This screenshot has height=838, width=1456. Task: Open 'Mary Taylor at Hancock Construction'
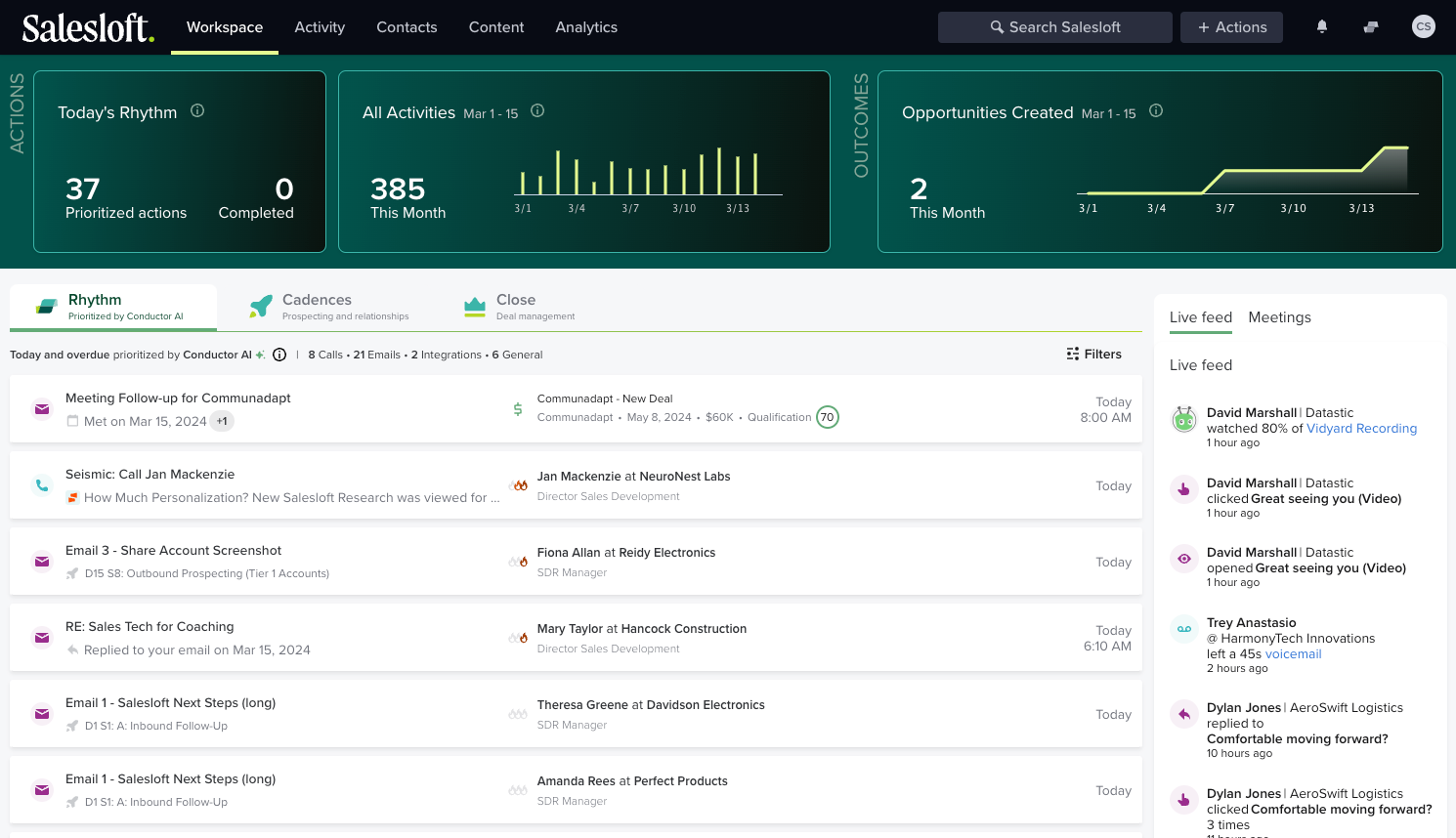642,629
